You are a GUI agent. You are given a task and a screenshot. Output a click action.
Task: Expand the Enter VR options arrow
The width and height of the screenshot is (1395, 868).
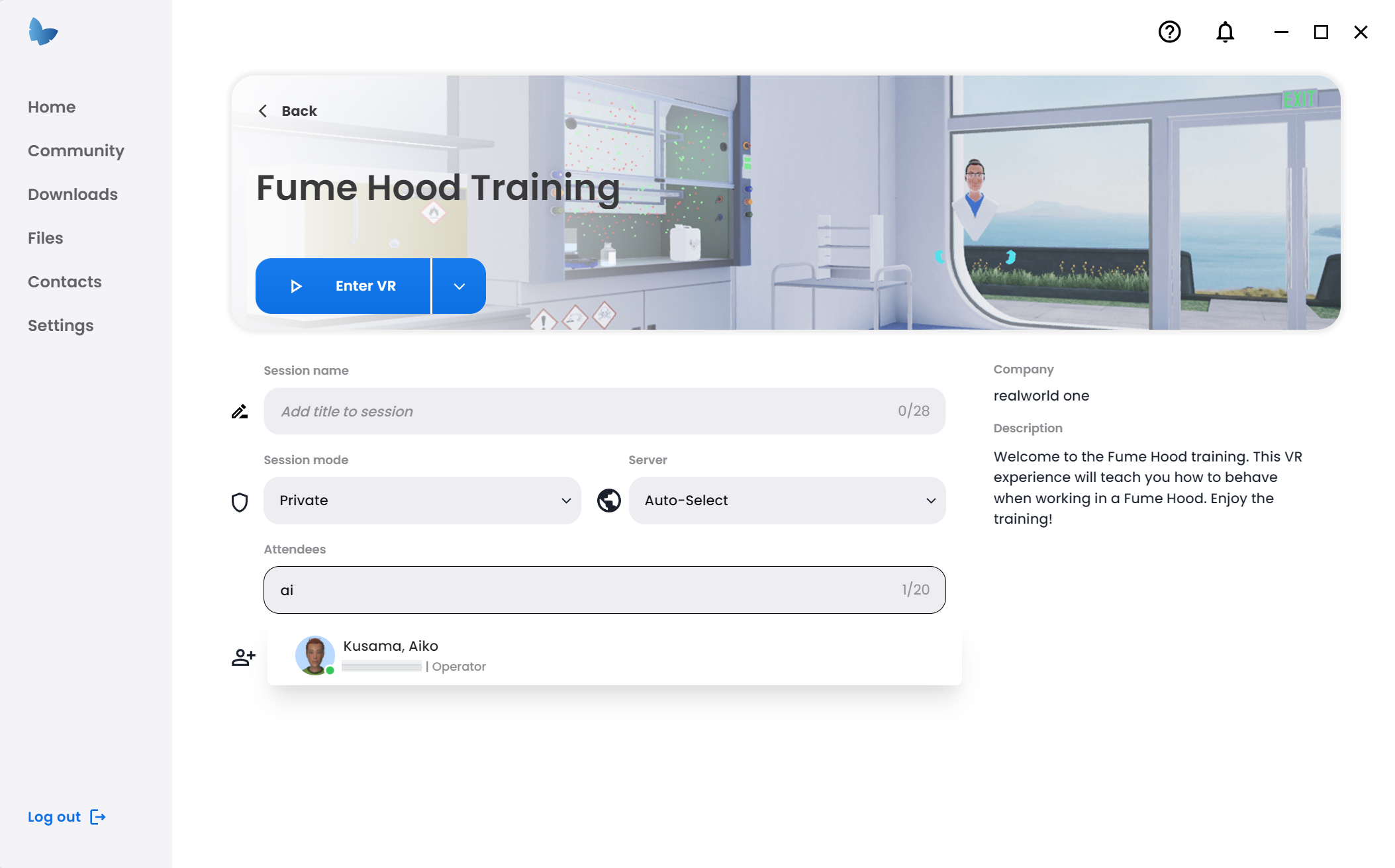tap(459, 286)
